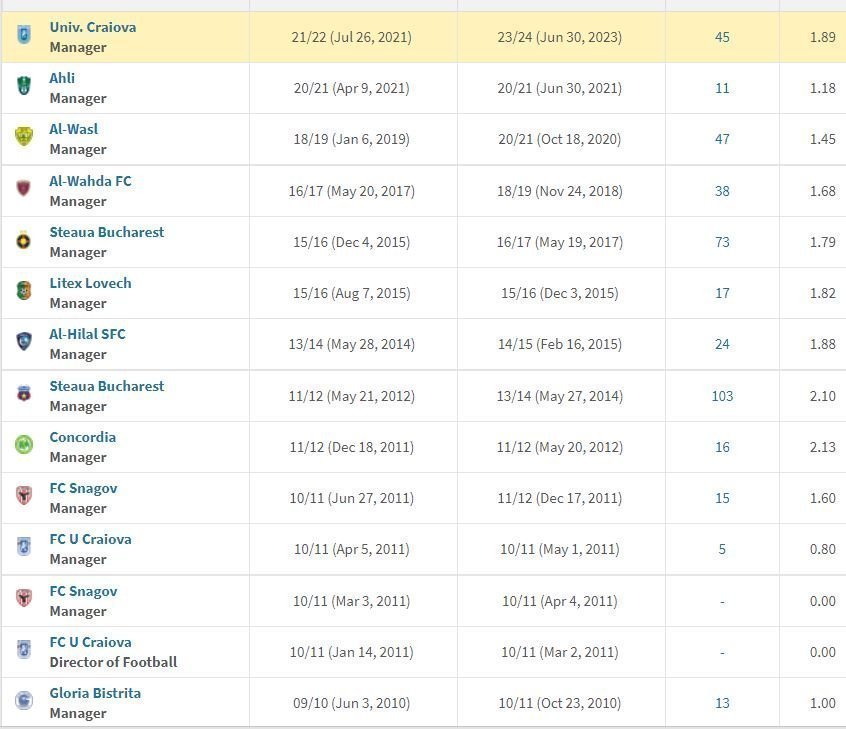Screen dimensions: 846x729
Task: Select the Director of Football role text
Action: (113, 662)
